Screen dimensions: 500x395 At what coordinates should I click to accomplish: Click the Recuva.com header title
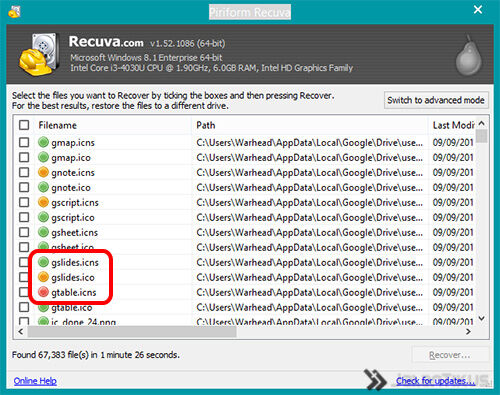[106, 42]
